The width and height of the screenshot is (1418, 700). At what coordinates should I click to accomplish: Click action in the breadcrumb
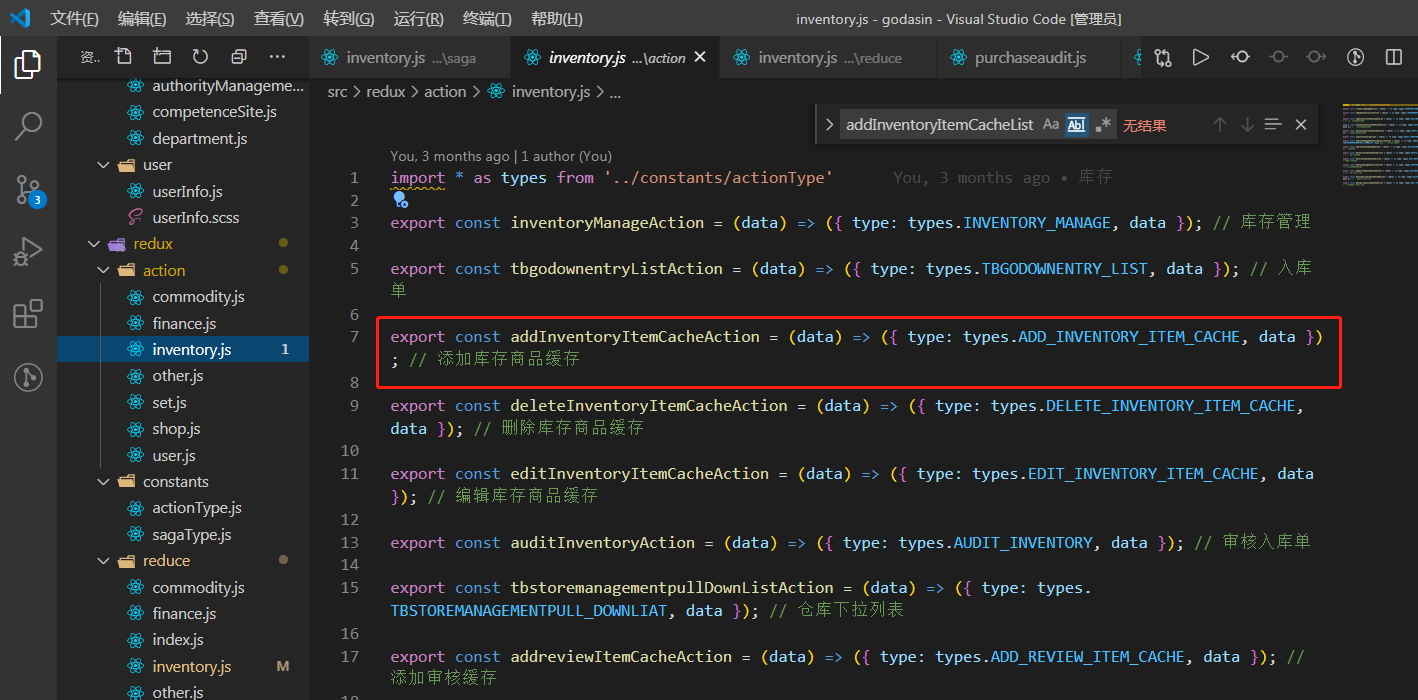[445, 91]
